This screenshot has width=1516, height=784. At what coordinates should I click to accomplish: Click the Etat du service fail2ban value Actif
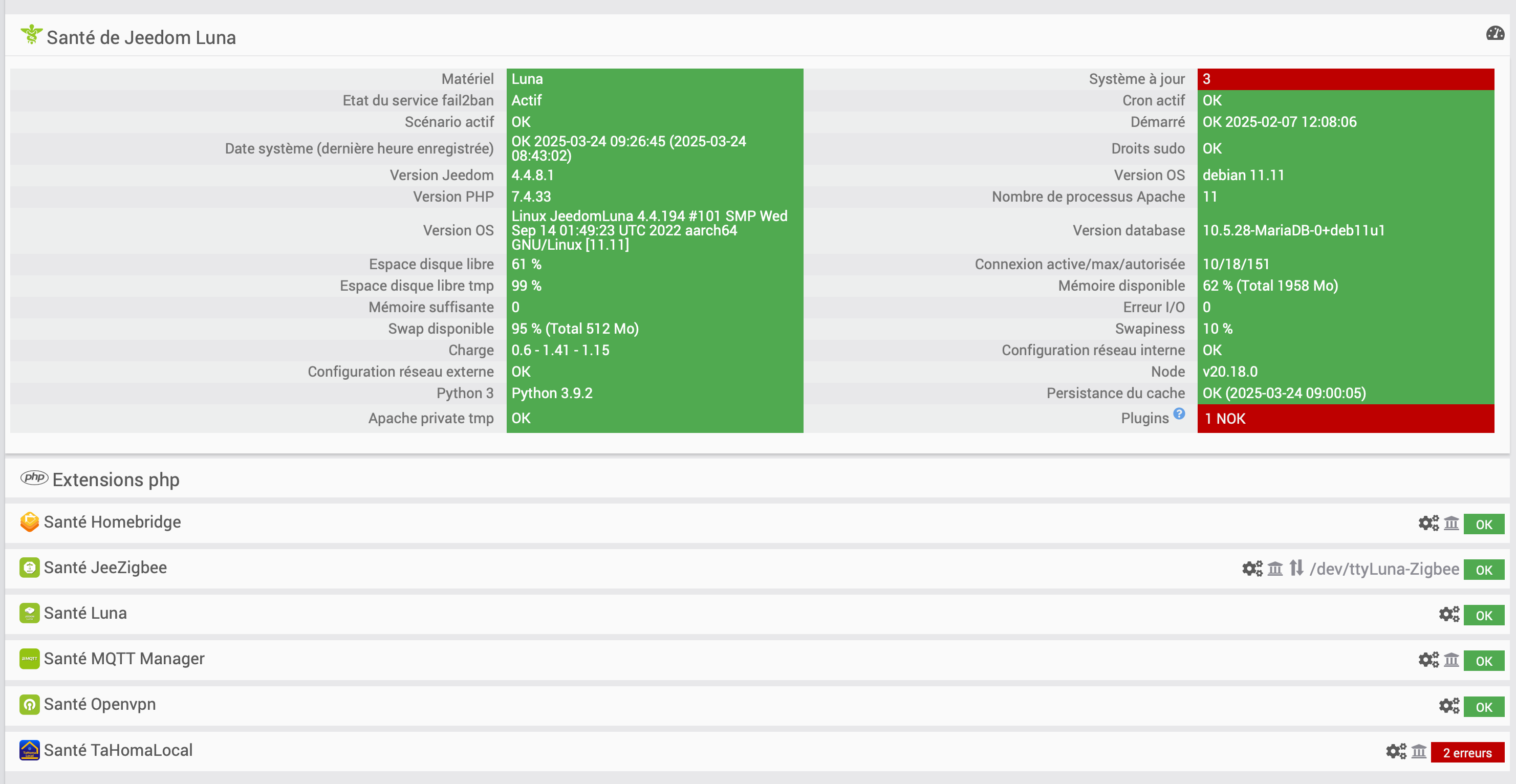point(655,101)
